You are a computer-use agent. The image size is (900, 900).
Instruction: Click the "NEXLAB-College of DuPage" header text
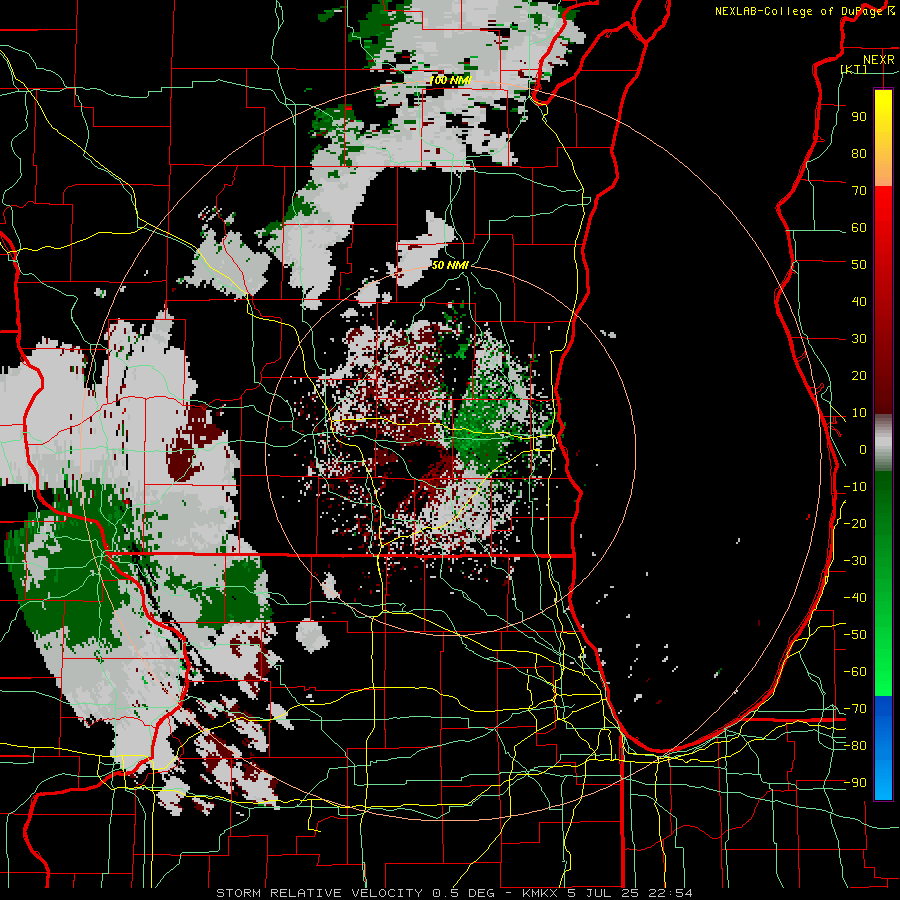[798, 11]
